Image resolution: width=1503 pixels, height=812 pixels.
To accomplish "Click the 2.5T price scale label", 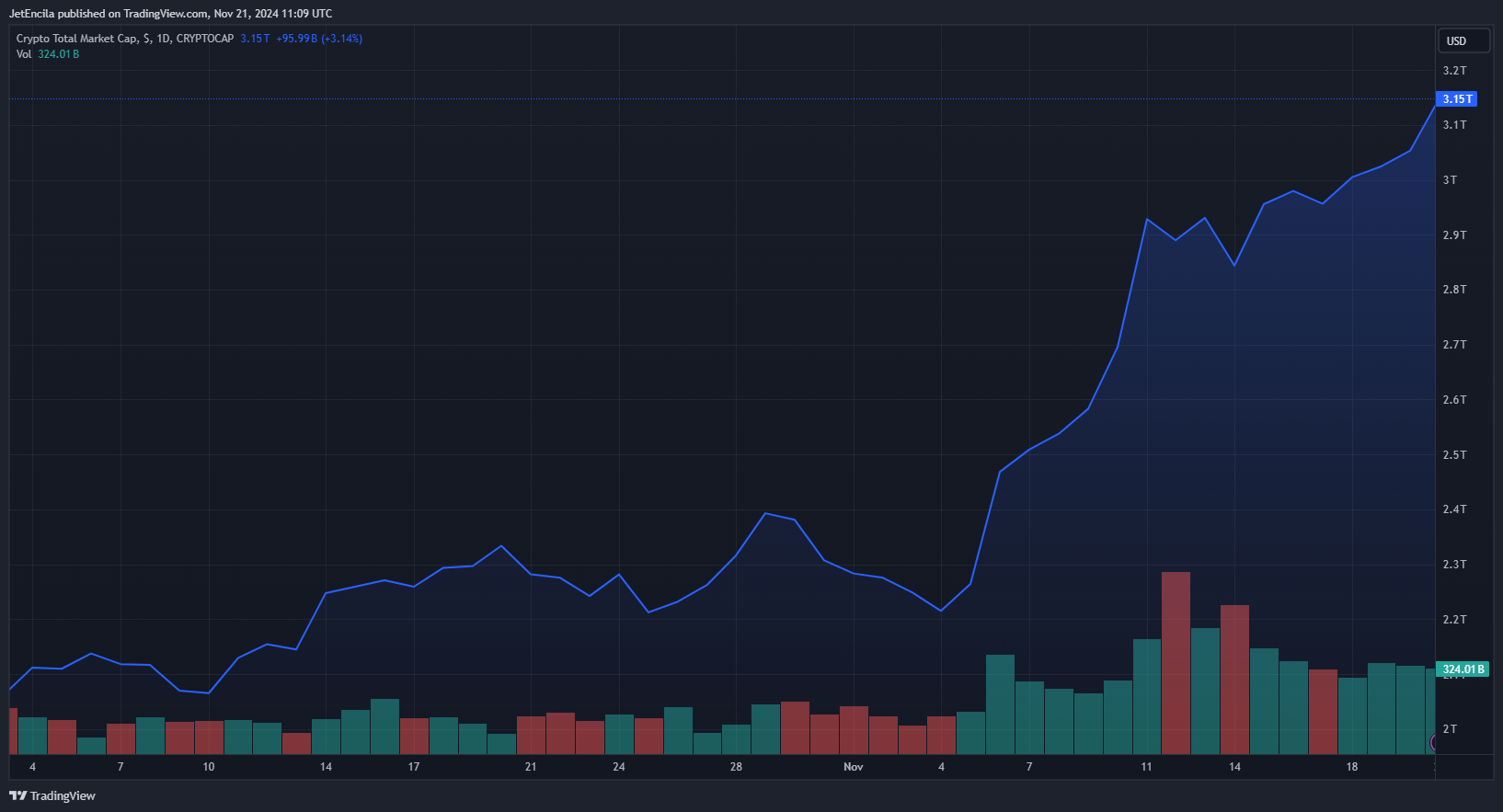I will [1454, 455].
